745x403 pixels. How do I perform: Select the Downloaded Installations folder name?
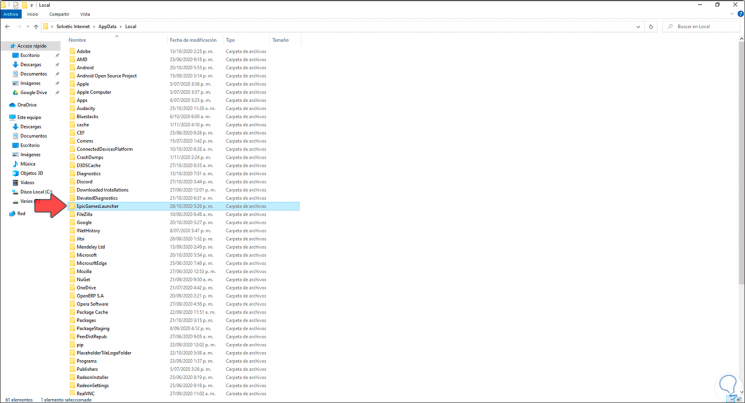tap(103, 190)
